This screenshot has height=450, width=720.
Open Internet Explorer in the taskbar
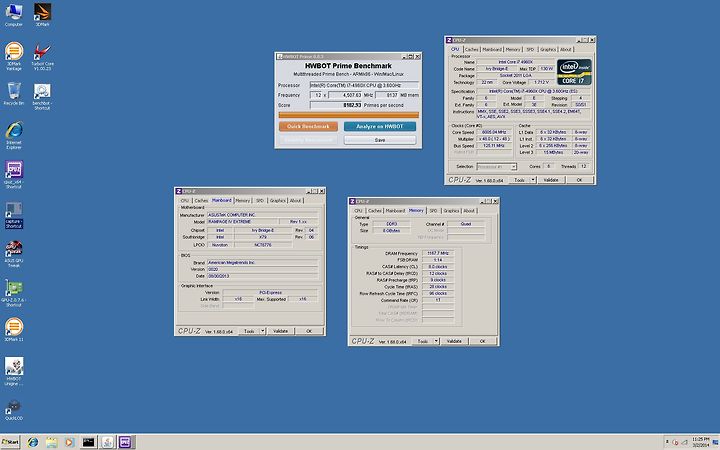(33, 442)
